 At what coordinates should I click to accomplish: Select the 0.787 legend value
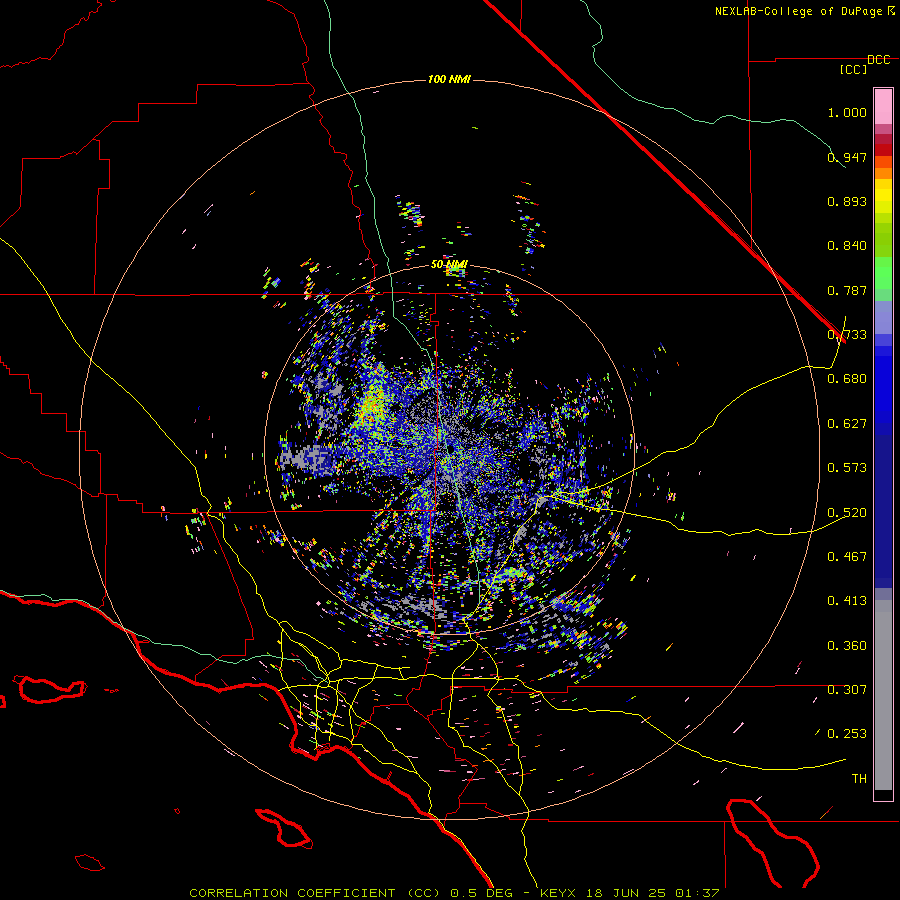coord(847,290)
